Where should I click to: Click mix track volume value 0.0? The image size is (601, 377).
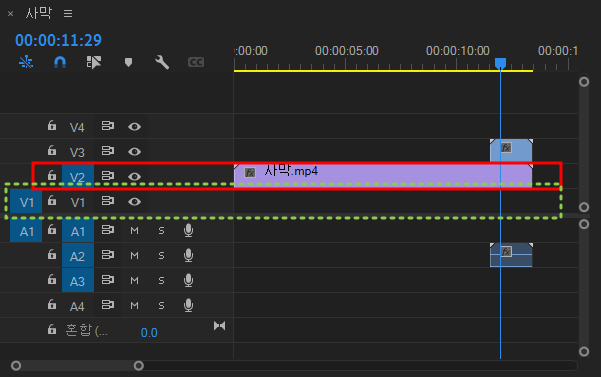tap(149, 333)
